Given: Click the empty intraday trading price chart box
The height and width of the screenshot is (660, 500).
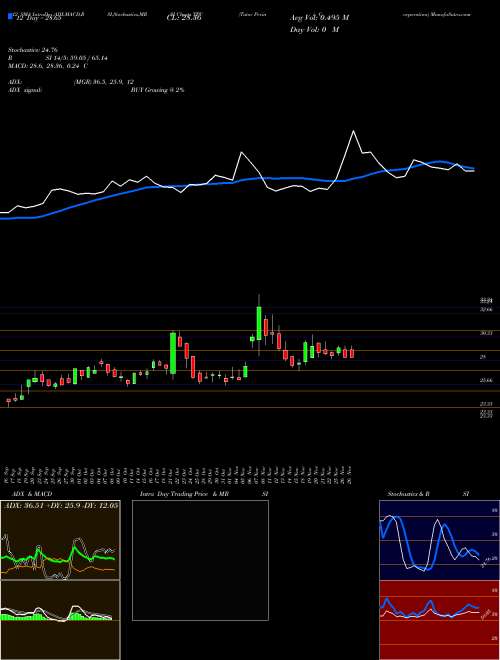Looking at the screenshot, I should (x=200, y=560).
